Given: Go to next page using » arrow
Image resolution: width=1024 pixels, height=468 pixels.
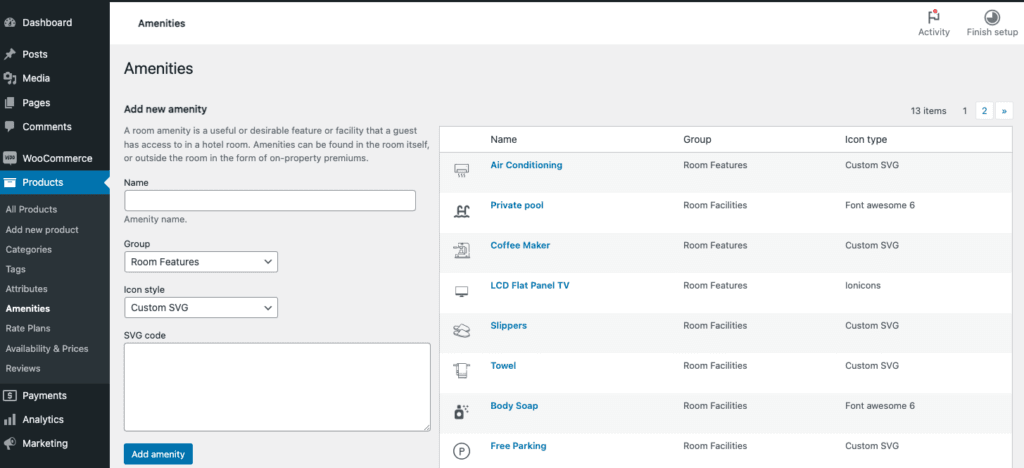Looking at the screenshot, I should (x=1004, y=111).
